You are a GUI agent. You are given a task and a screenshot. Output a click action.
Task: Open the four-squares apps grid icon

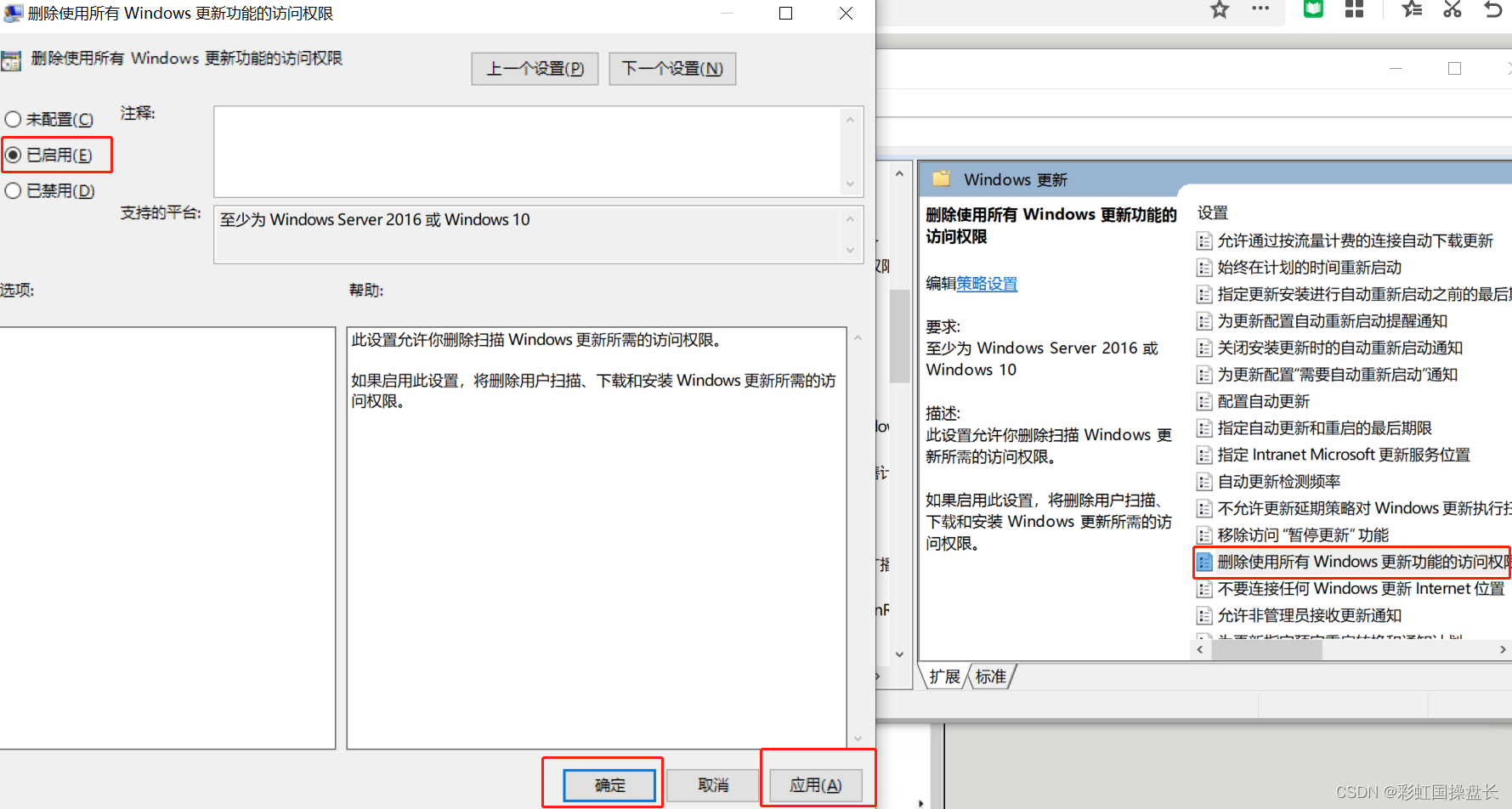coord(1354,8)
